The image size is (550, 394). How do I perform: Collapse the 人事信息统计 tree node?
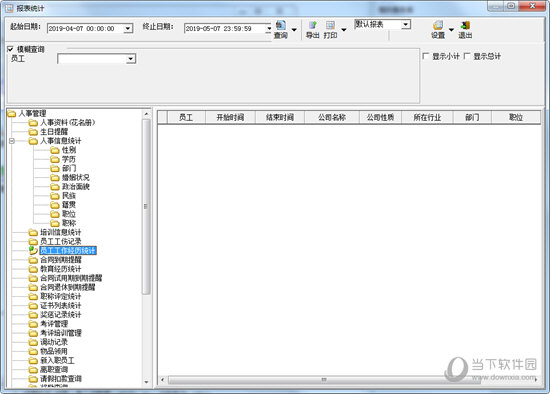12,141
